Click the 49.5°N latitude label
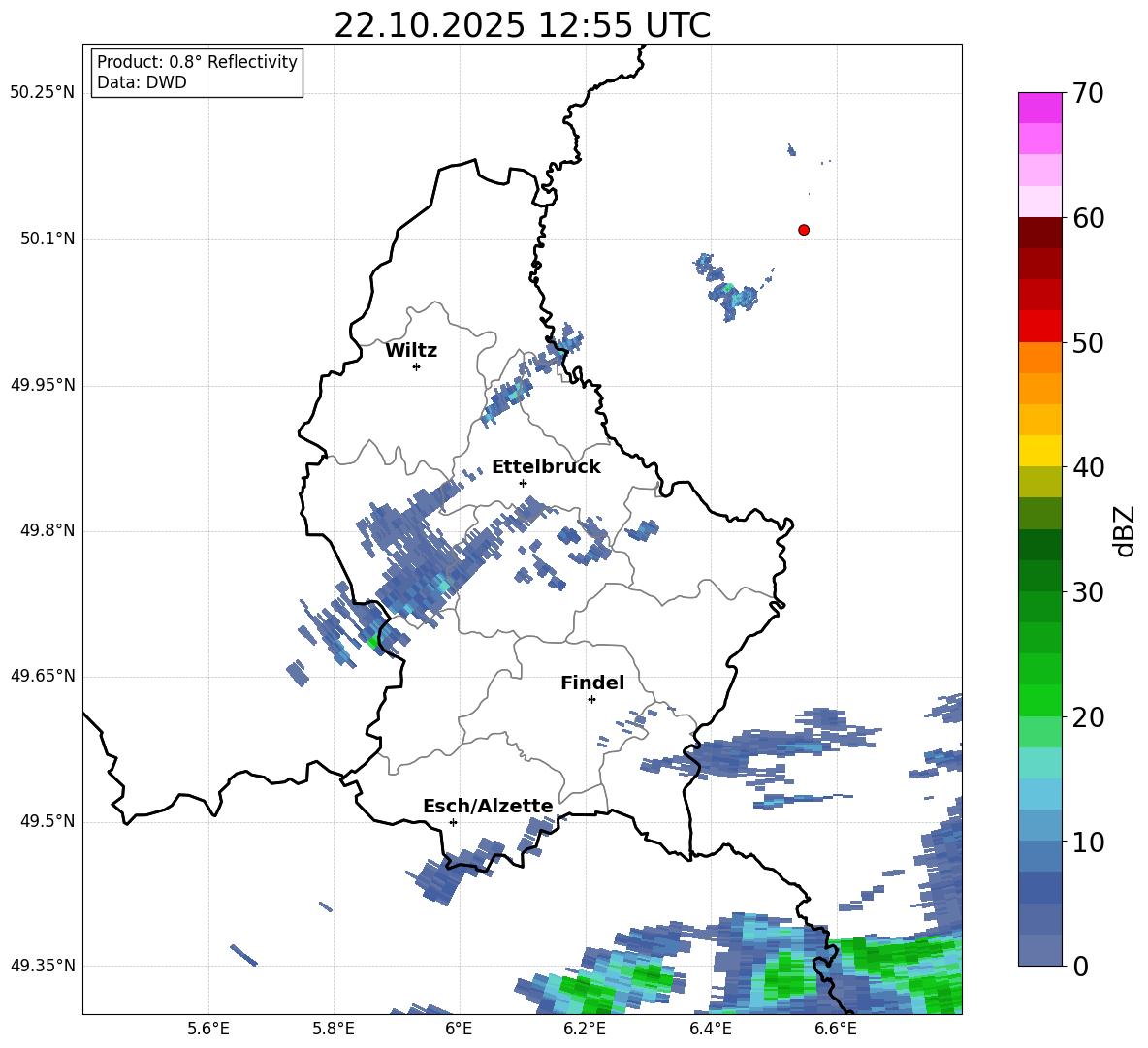Viewport: 1148px width, 1048px height. pyautogui.click(x=47, y=822)
